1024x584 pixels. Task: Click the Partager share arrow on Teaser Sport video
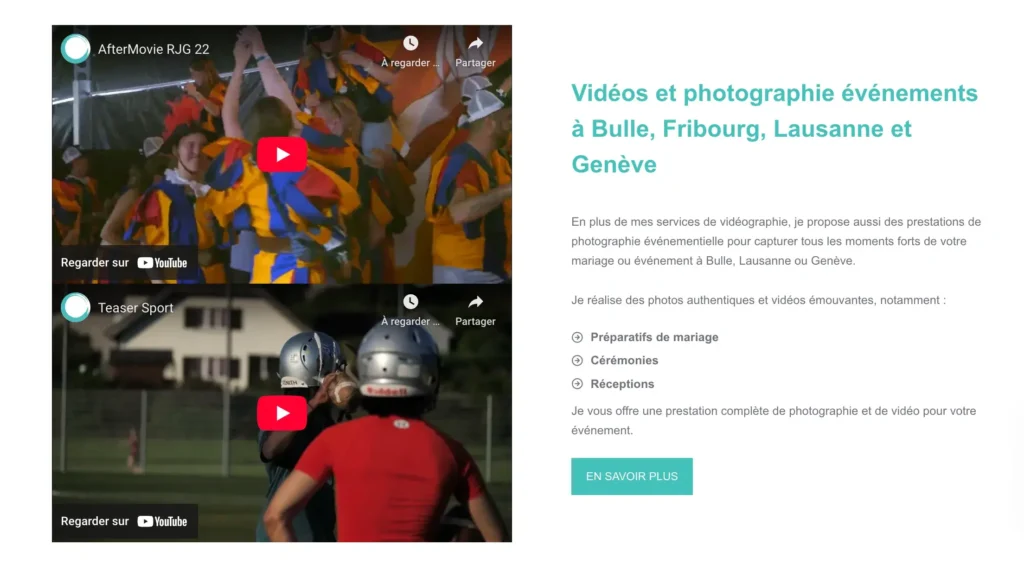pos(475,302)
